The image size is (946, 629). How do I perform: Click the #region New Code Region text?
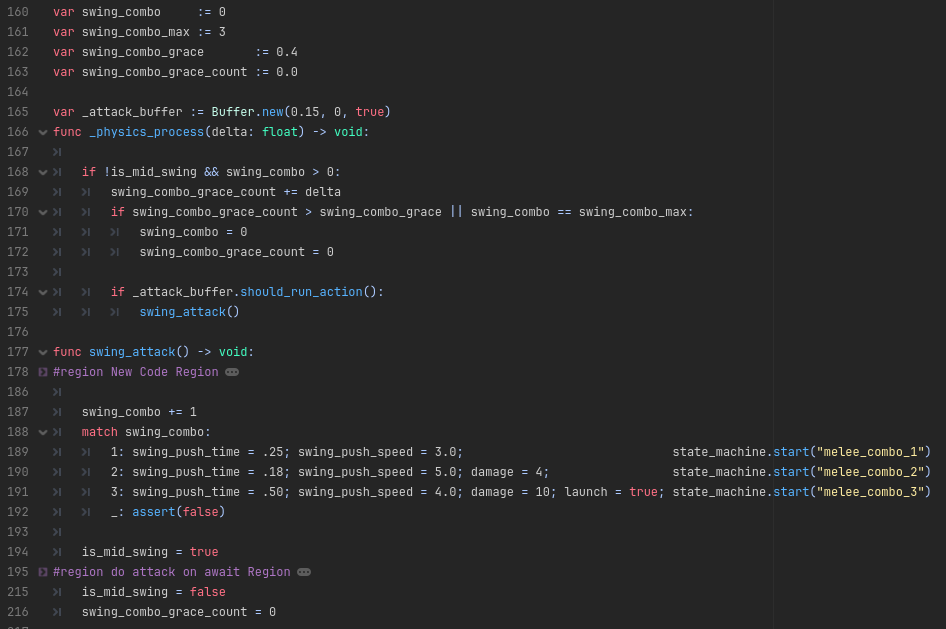click(136, 372)
